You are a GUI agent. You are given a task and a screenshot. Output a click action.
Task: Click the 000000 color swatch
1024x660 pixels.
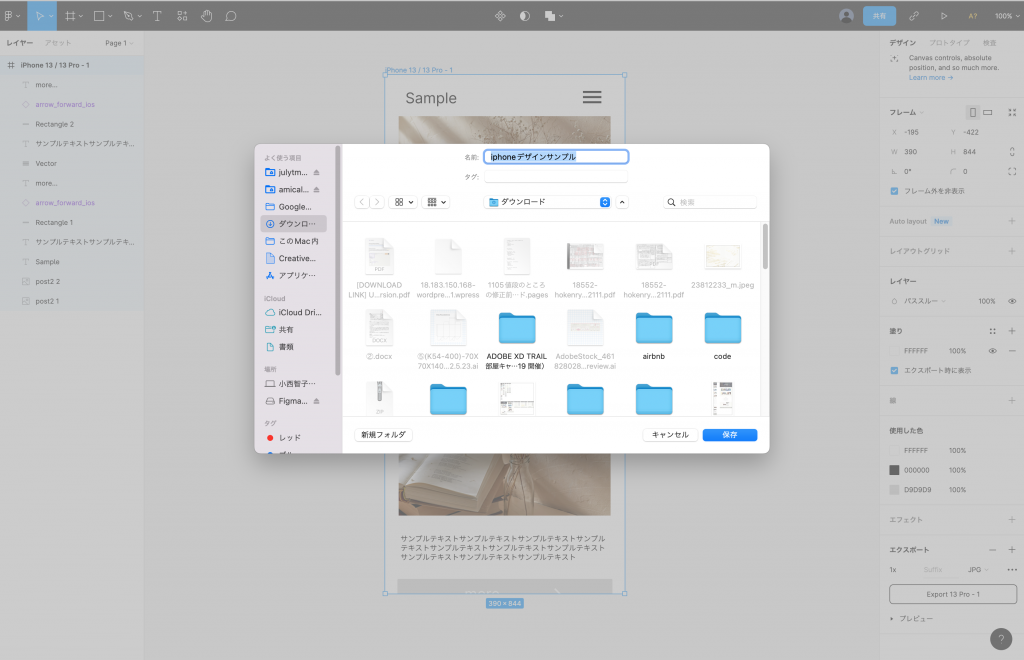(895, 470)
